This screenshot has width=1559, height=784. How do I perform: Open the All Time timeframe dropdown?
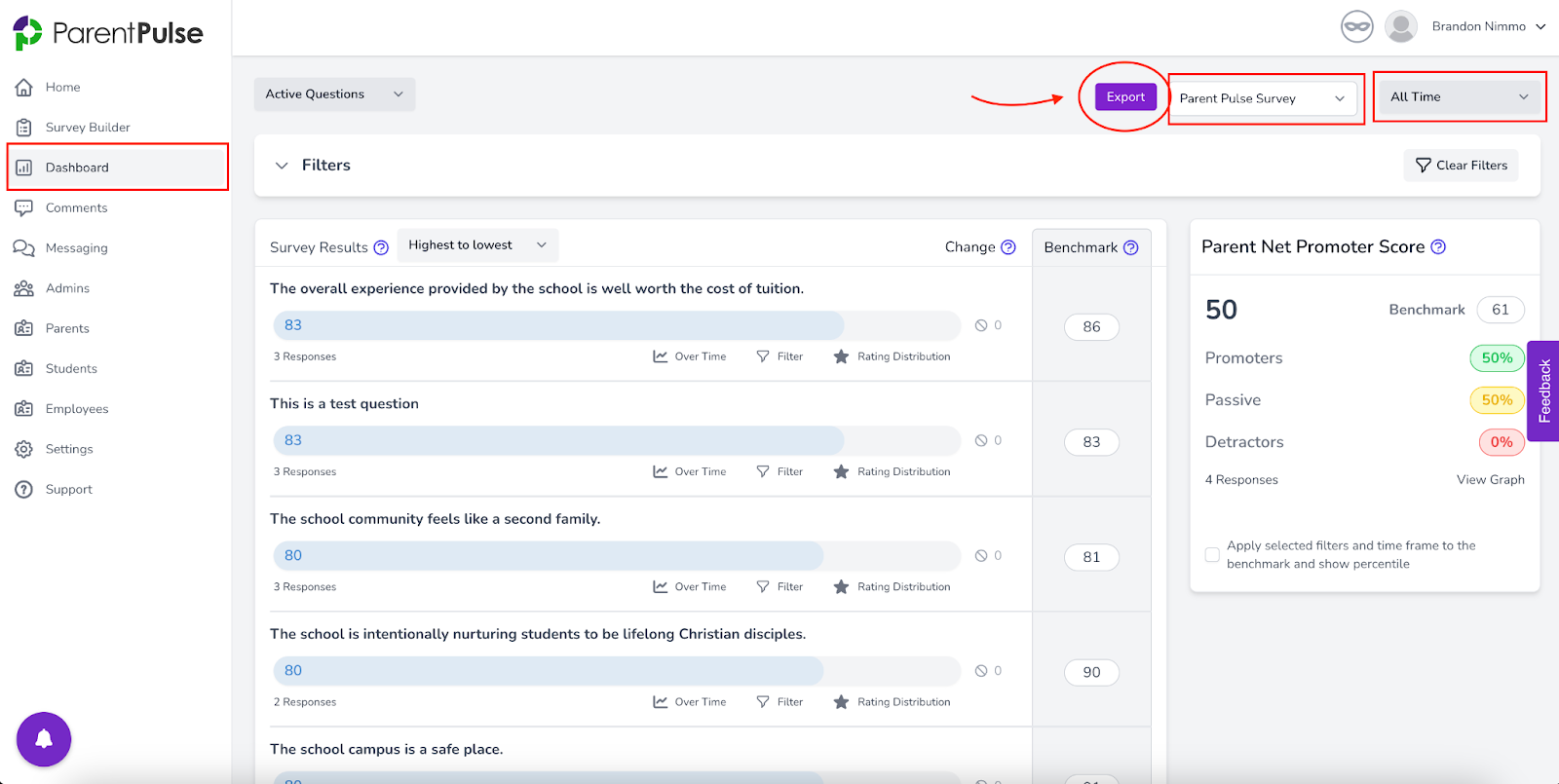[1459, 96]
